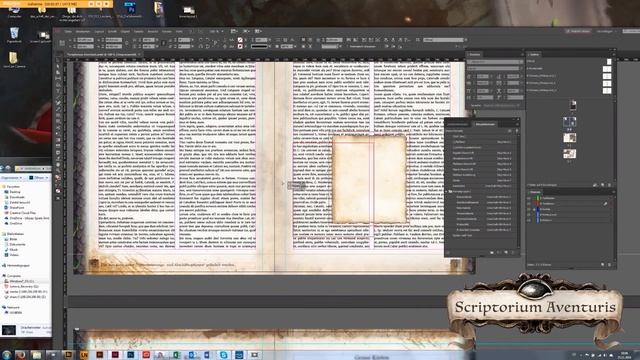Image resolution: width=640 pixels, height=360 pixels.
Task: Open Photoshop from the Windows taskbar
Action: pyautogui.click(x=130, y=355)
